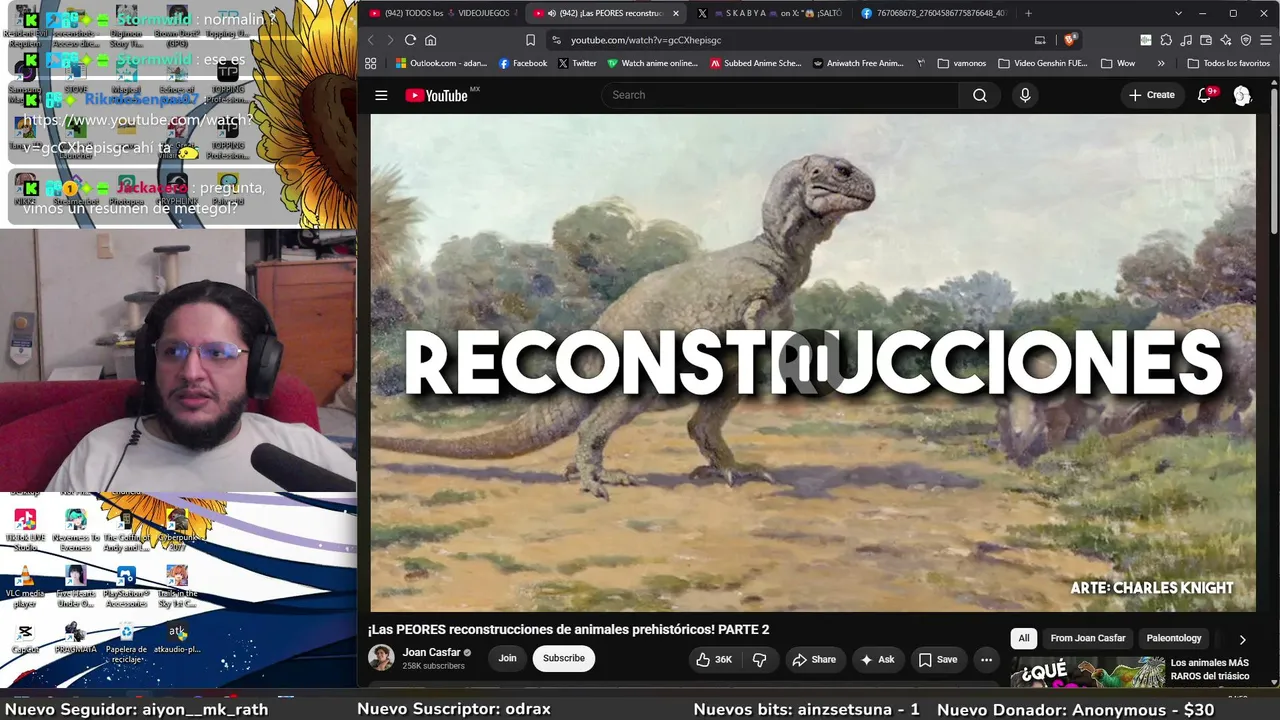1280x720 pixels.
Task: Save the video to a playlist
Action: [x=938, y=659]
